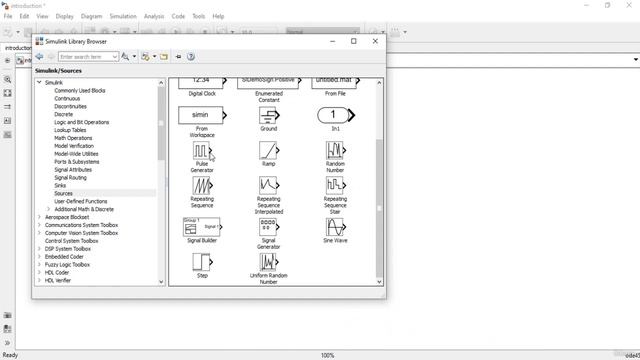Select Commonly Used Blocks library
The image size is (640, 360).
(x=80, y=91)
